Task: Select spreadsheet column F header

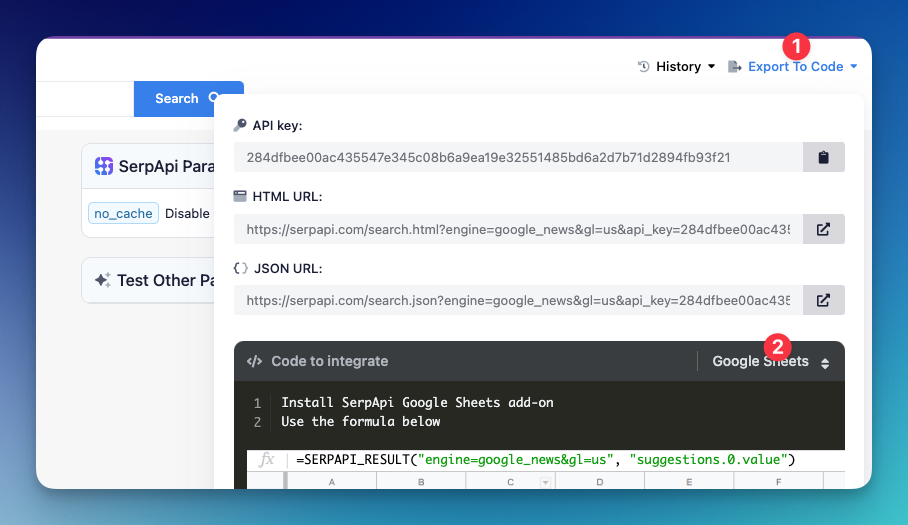Action: point(778,482)
